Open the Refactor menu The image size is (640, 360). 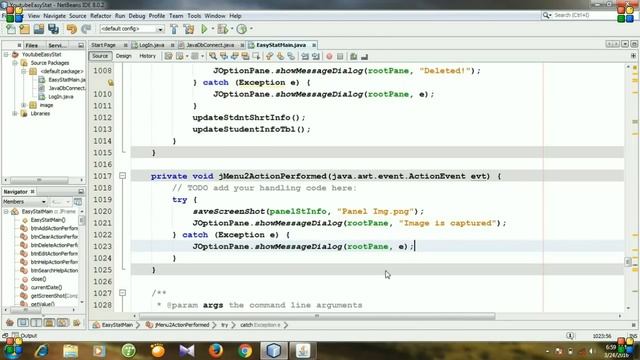click(x=100, y=16)
